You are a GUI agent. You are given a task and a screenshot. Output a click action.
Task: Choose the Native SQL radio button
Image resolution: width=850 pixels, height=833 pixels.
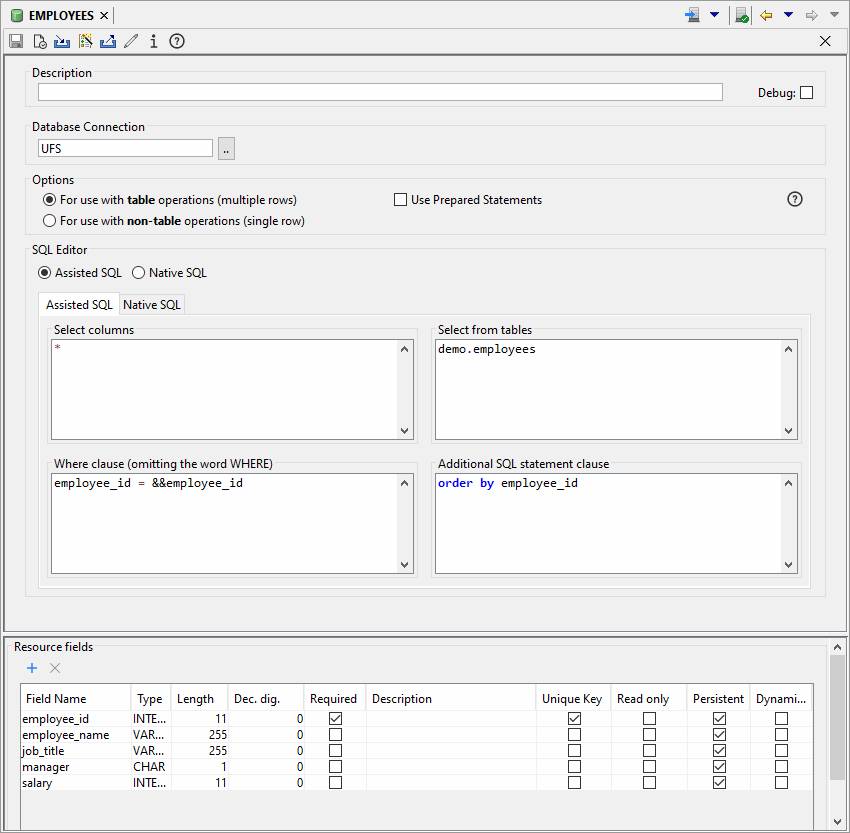tap(139, 272)
